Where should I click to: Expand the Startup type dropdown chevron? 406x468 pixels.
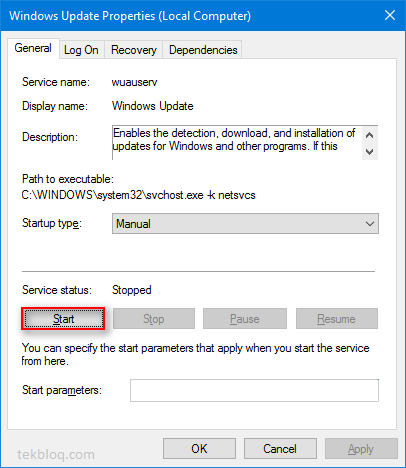[x=370, y=224]
